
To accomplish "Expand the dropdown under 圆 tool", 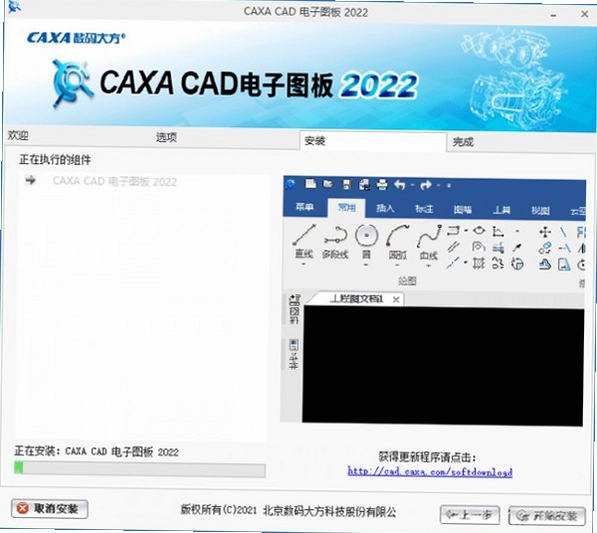I will coord(366,265).
